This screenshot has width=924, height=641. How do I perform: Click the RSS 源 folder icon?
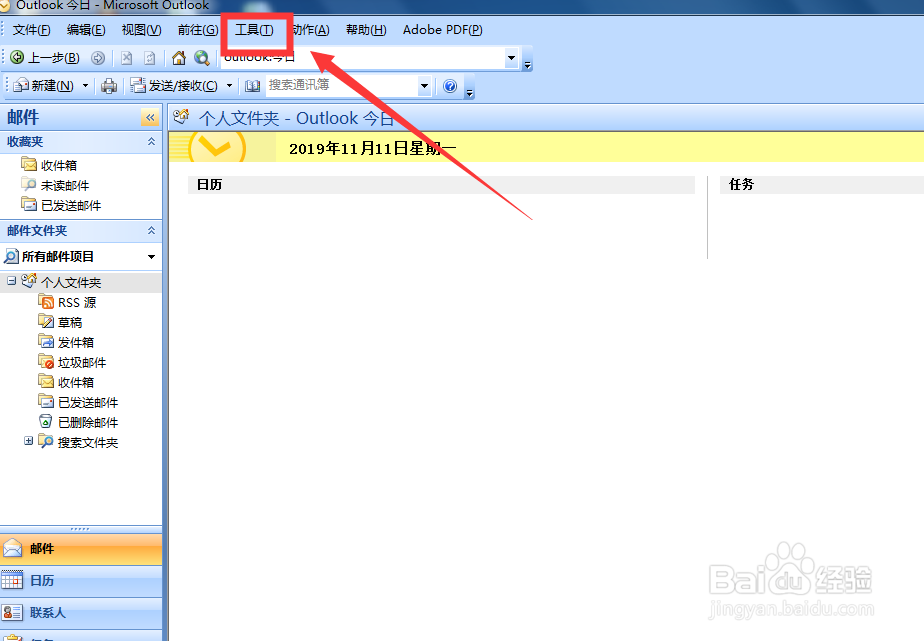(46, 302)
